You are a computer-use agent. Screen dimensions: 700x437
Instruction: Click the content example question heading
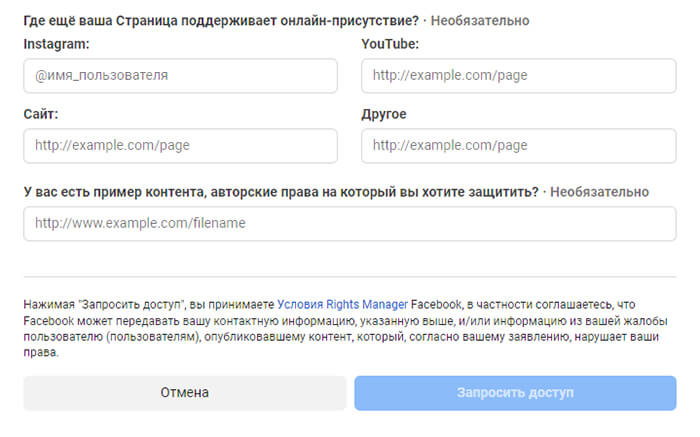pos(280,191)
